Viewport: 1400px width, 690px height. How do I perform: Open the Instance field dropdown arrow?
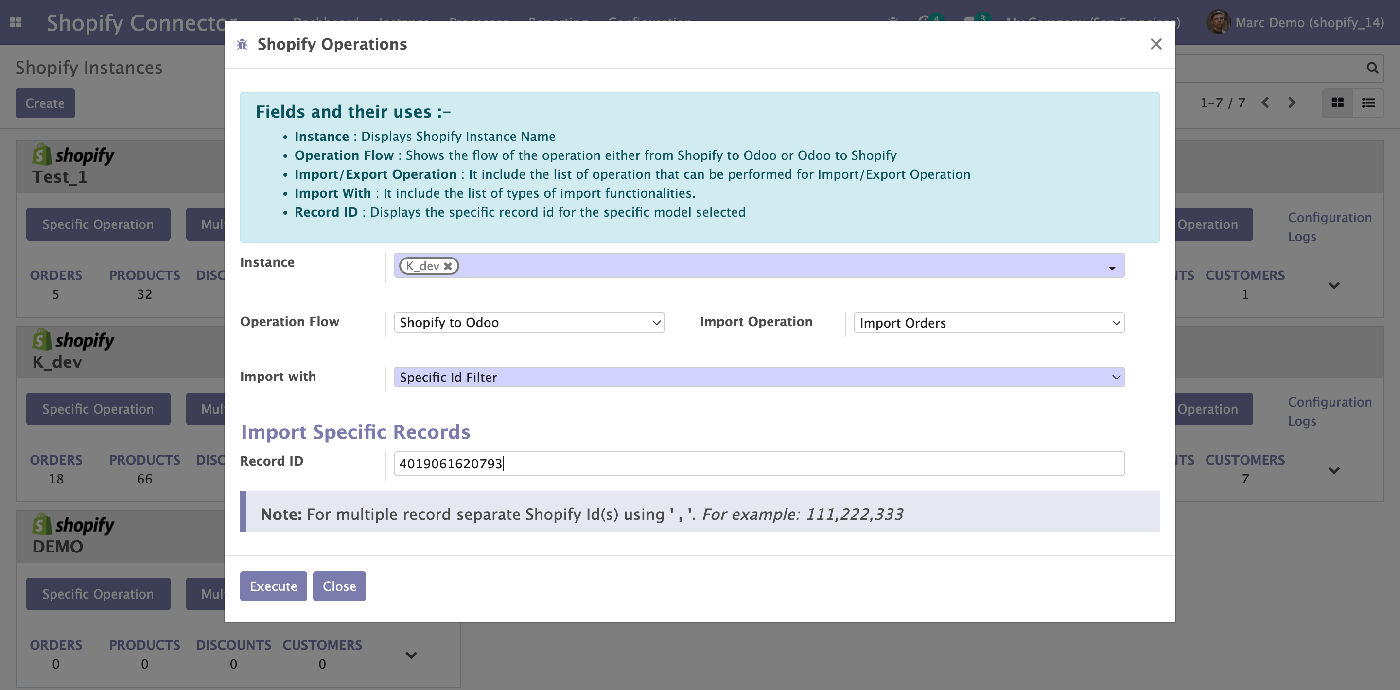pos(1112,267)
